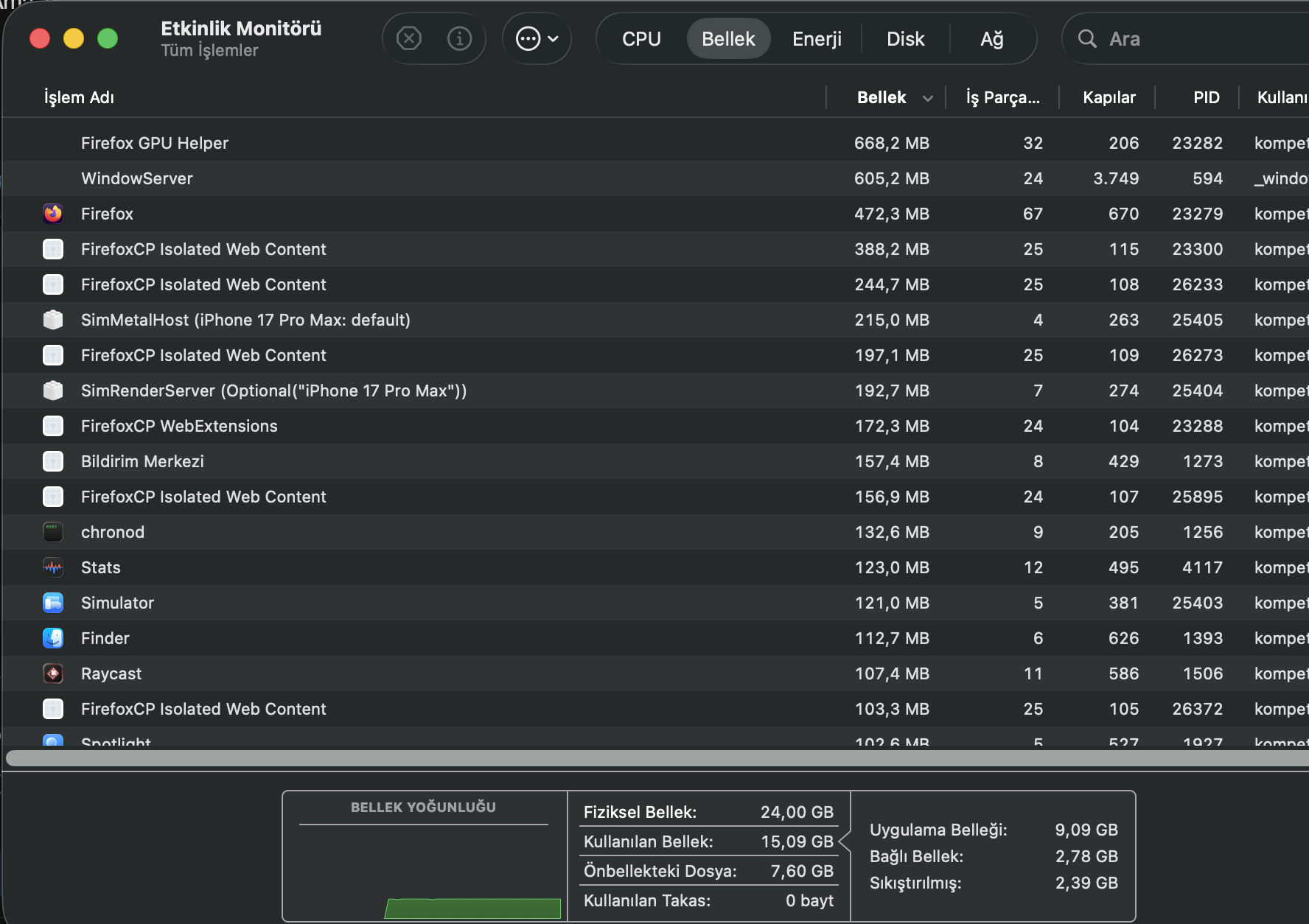Image resolution: width=1309 pixels, height=924 pixels.
Task: Select the FirefoxCP WebExtensions name
Action: click(179, 426)
